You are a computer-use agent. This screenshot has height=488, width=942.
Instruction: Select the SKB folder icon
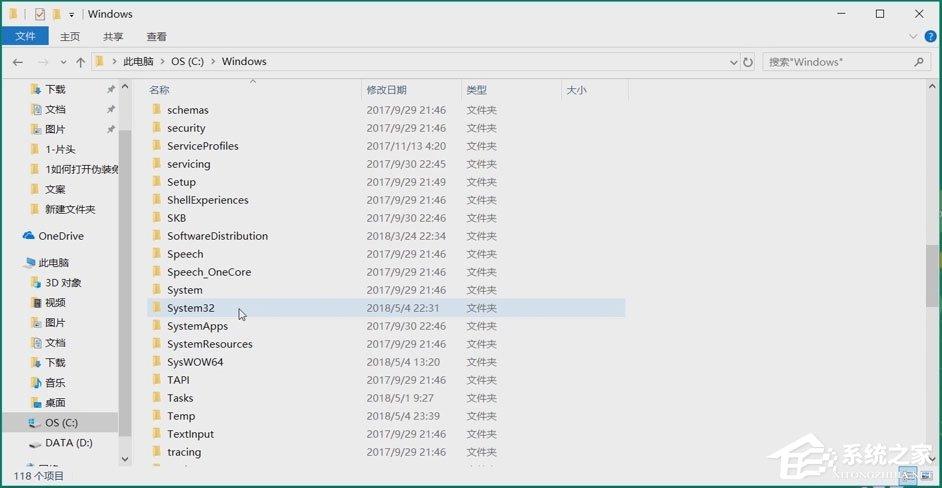[x=157, y=218]
